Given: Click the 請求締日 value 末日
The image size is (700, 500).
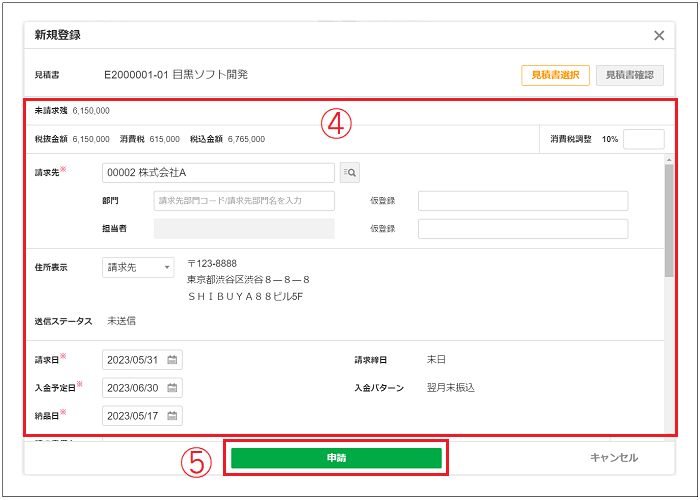Looking at the screenshot, I should pyautogui.click(x=436, y=359).
